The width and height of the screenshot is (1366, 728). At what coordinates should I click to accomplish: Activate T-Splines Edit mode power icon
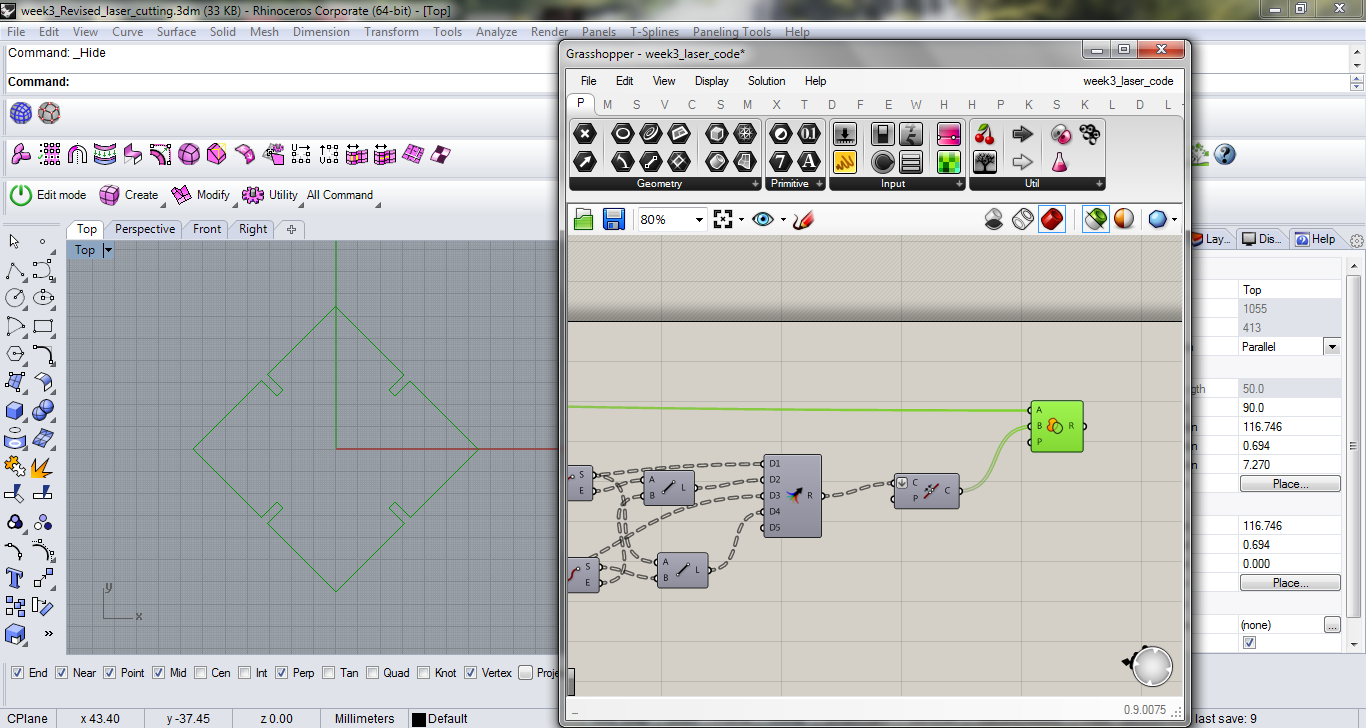pyautogui.click(x=21, y=195)
